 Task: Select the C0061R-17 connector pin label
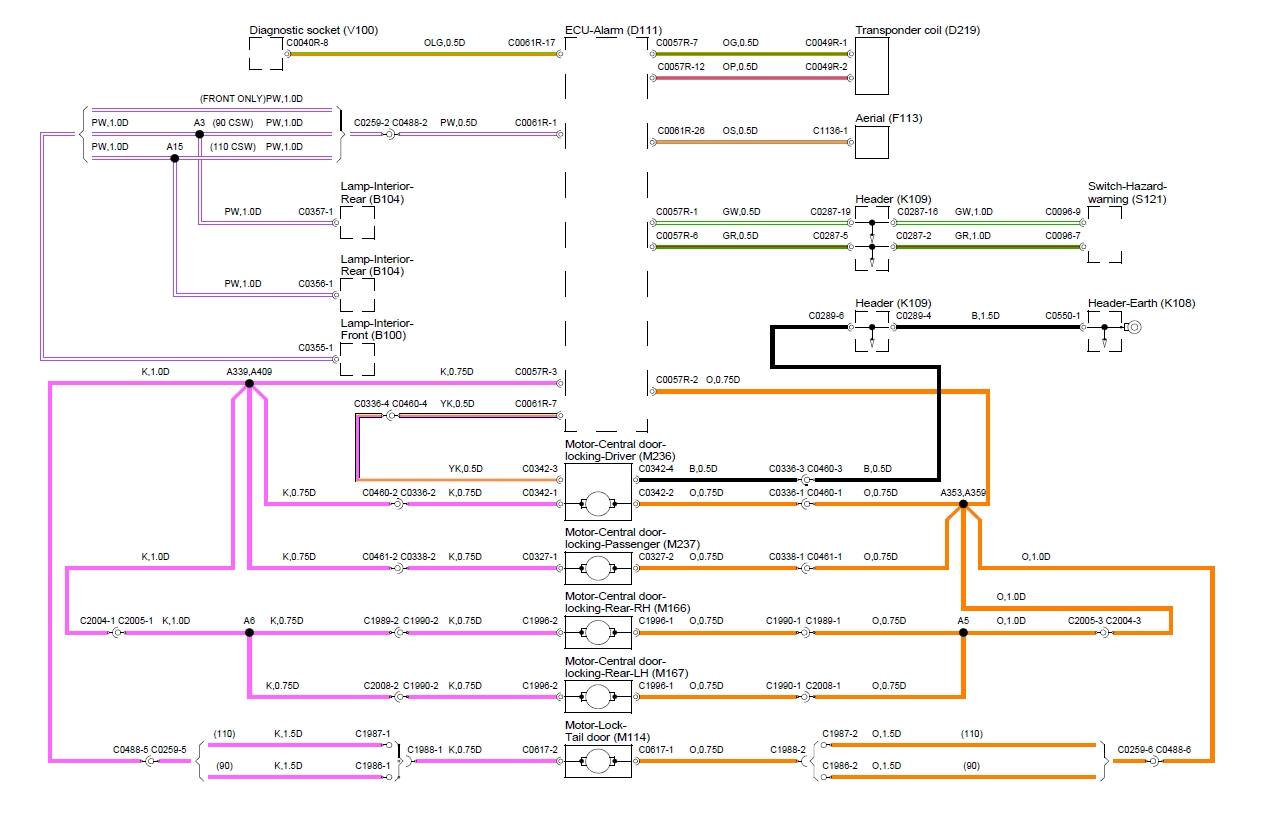click(531, 43)
